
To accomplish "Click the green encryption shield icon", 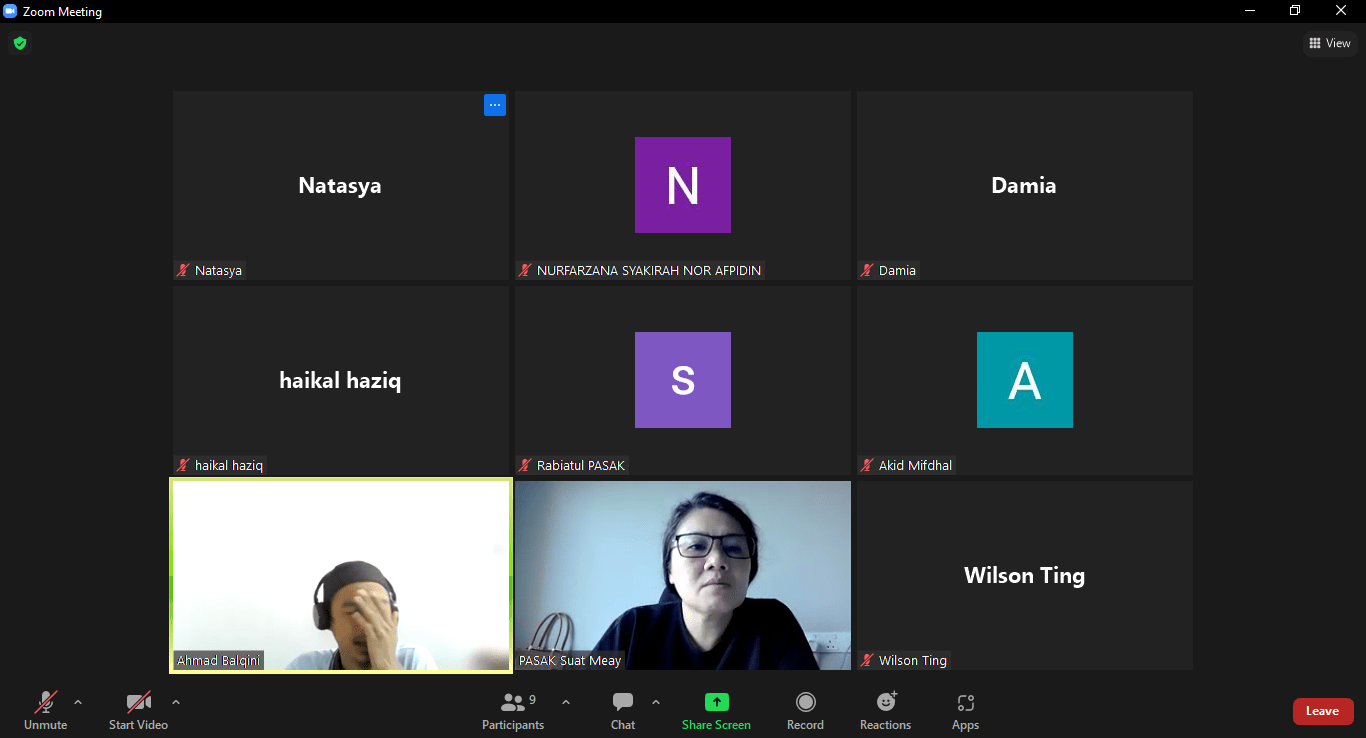I will (x=19, y=43).
